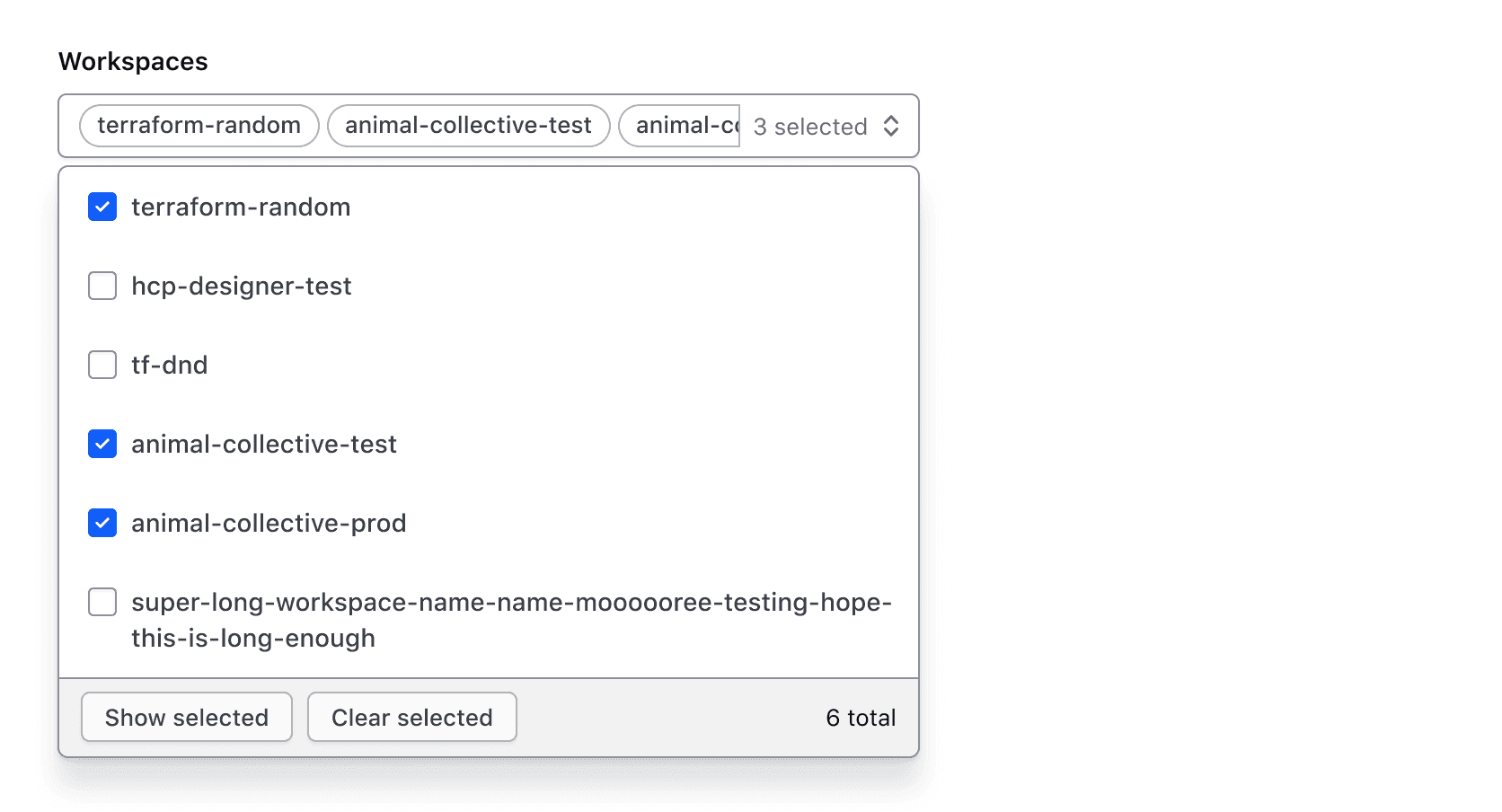
Task: Collapse the dropdown using the 3 selected chevron
Action: (x=891, y=126)
